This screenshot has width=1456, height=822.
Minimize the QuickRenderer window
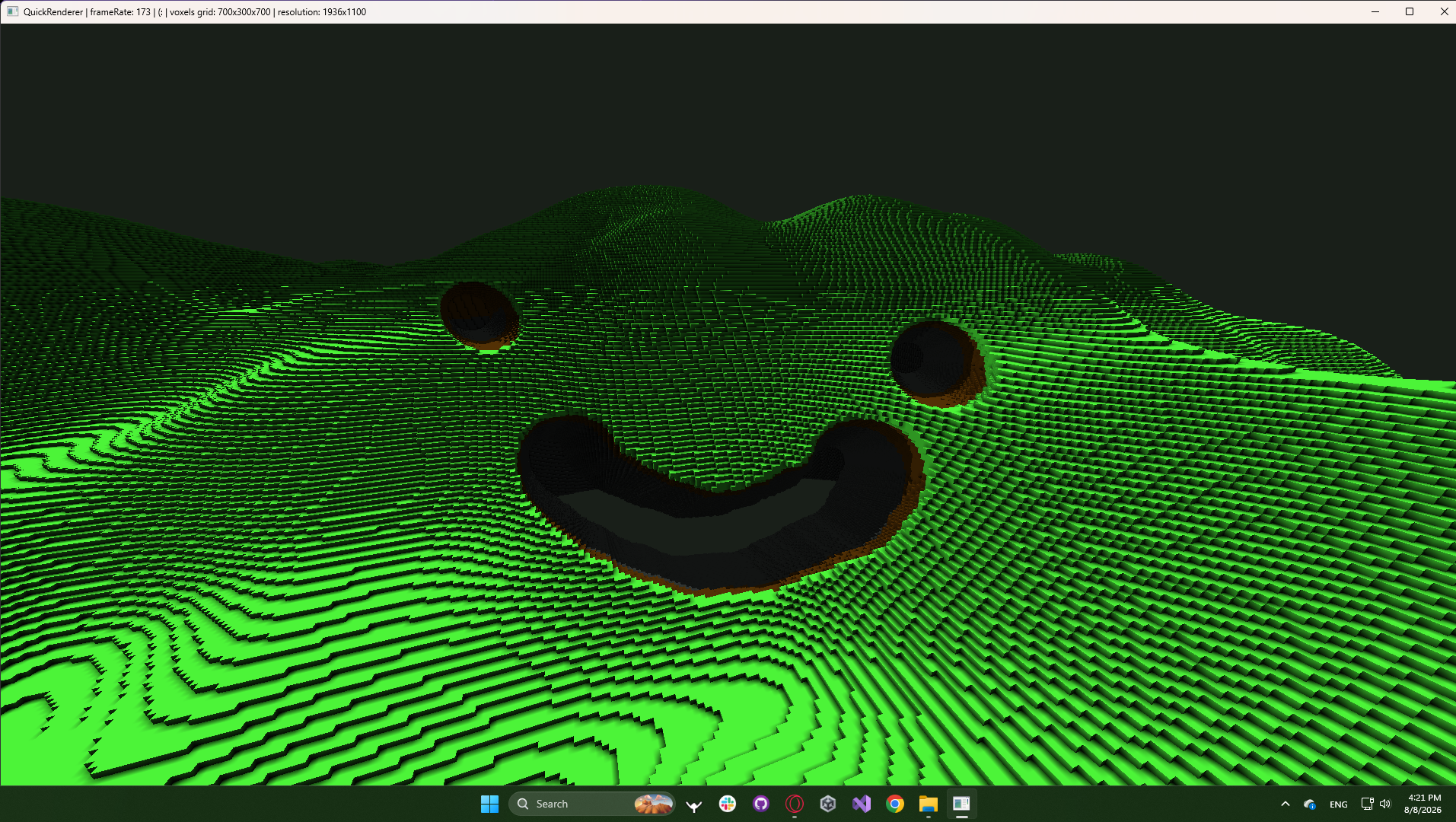pos(1375,11)
